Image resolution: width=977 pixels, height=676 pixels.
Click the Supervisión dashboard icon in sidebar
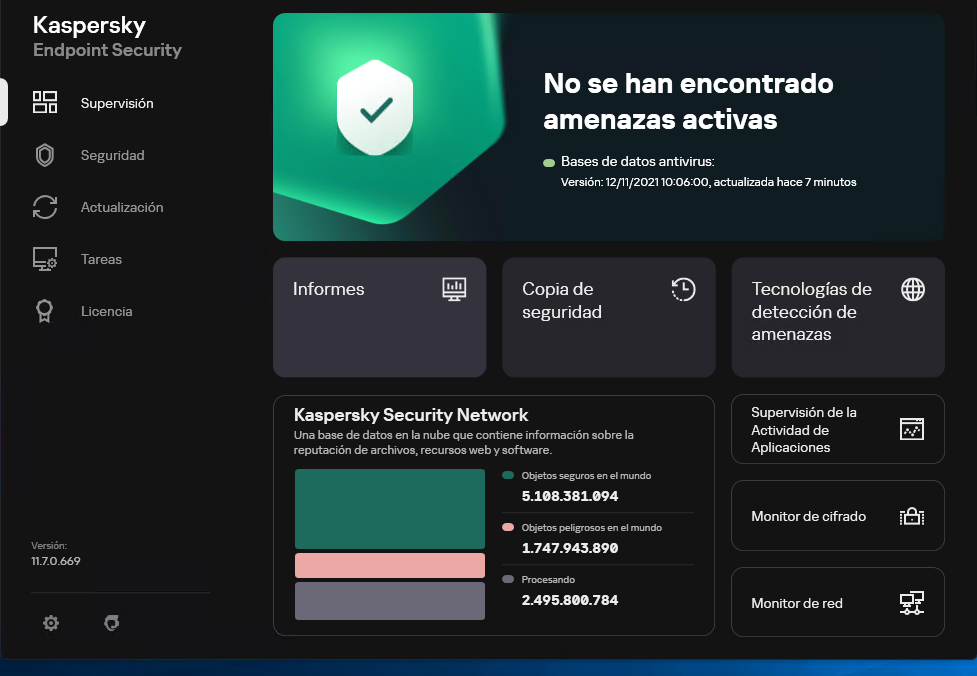tap(45, 102)
